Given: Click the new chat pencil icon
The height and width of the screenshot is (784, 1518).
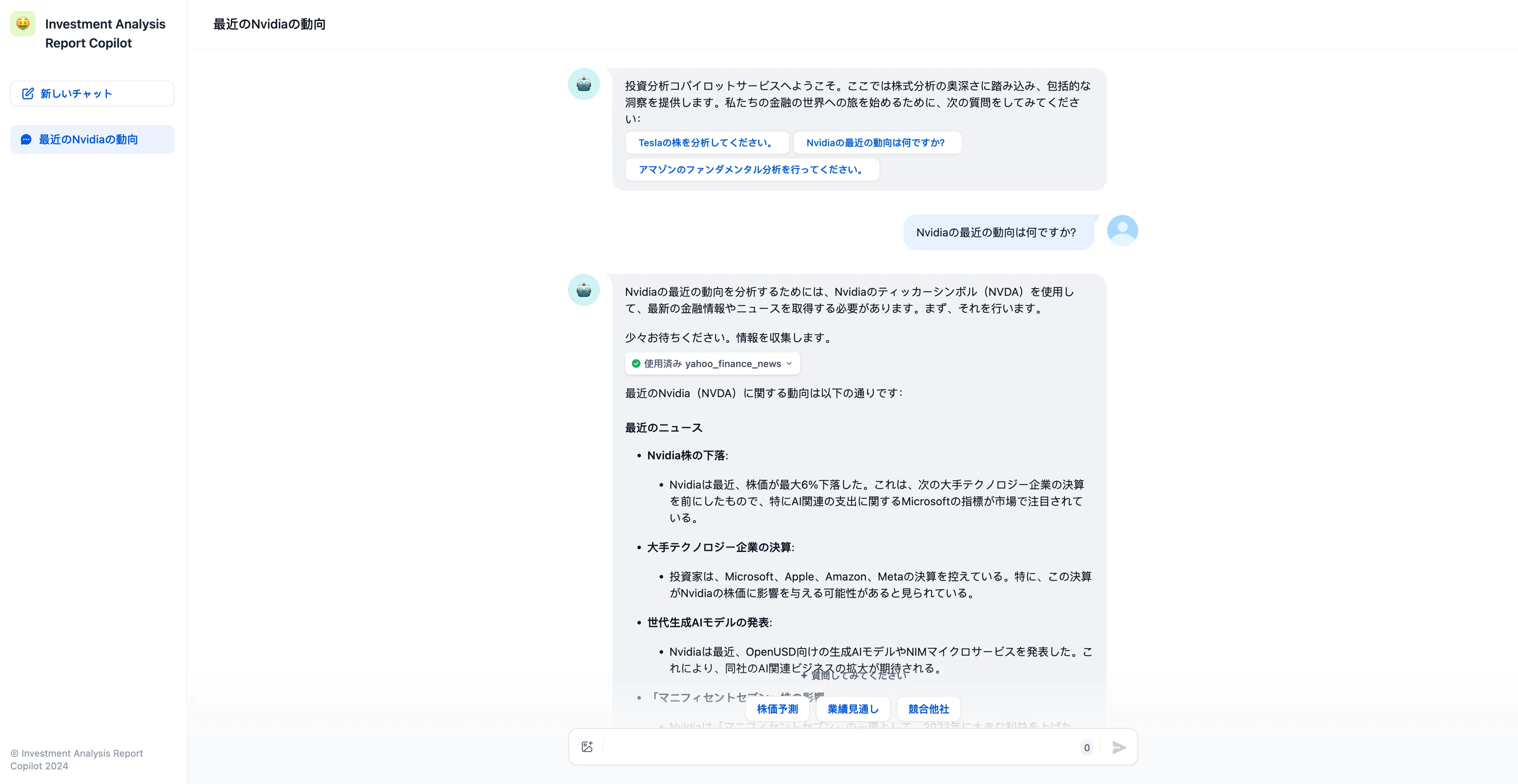Looking at the screenshot, I should pyautogui.click(x=28, y=94).
